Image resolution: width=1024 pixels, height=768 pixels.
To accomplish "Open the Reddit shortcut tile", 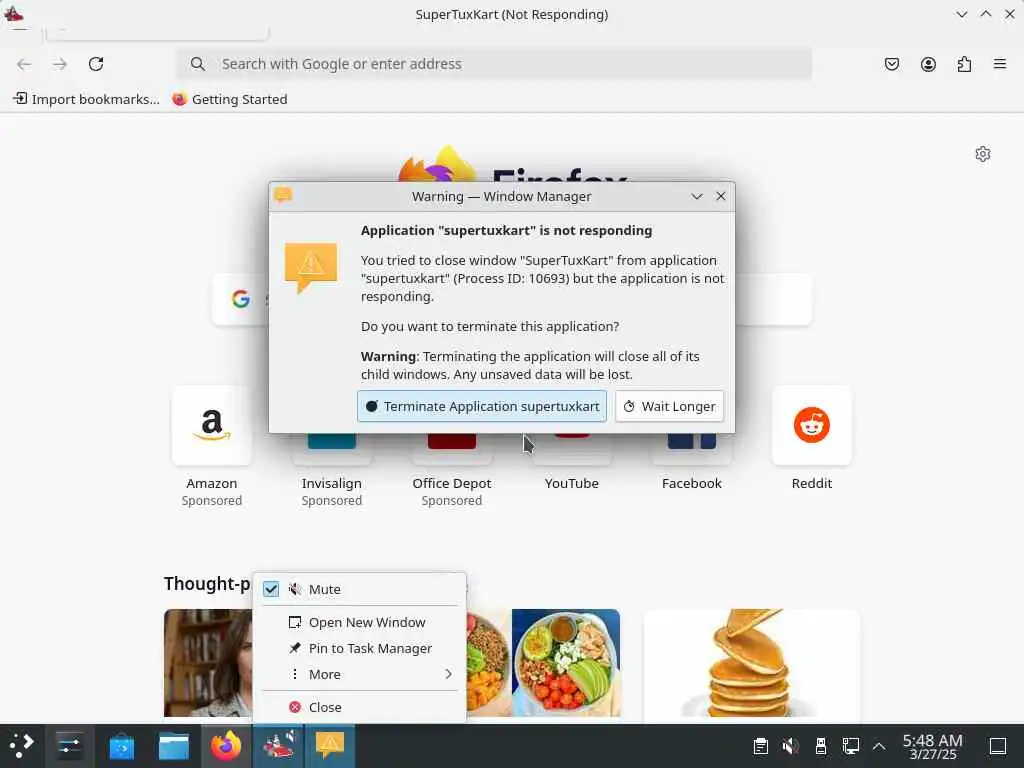I will click(x=812, y=425).
